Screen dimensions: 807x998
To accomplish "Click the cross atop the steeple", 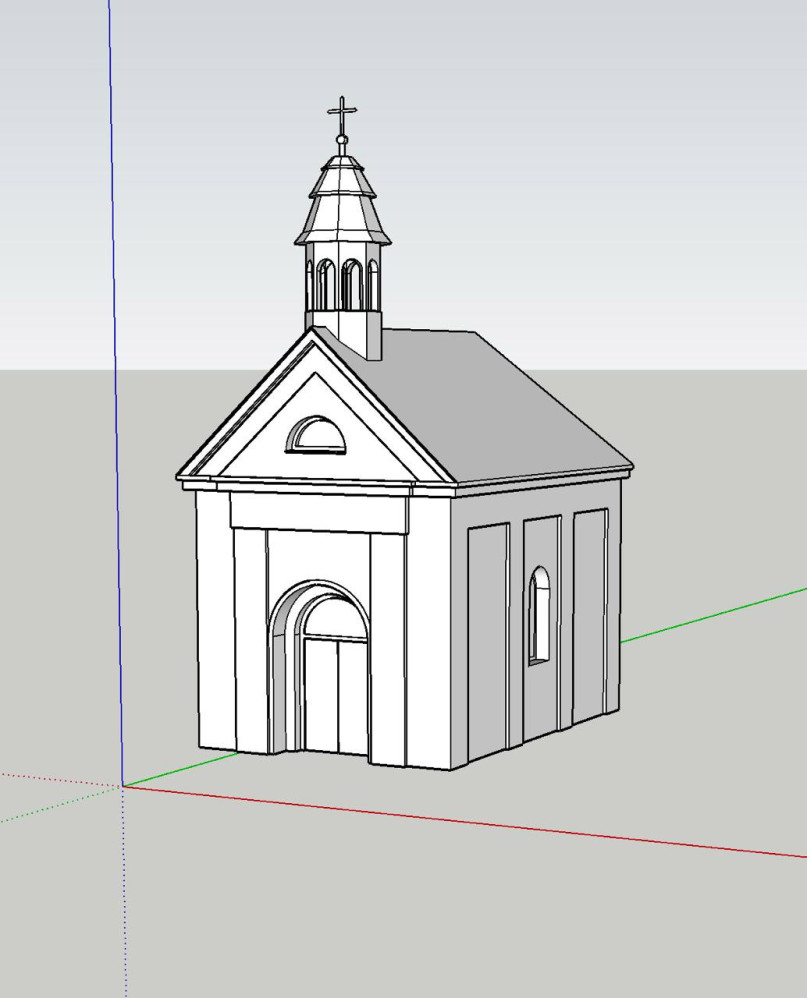I will pyautogui.click(x=342, y=115).
